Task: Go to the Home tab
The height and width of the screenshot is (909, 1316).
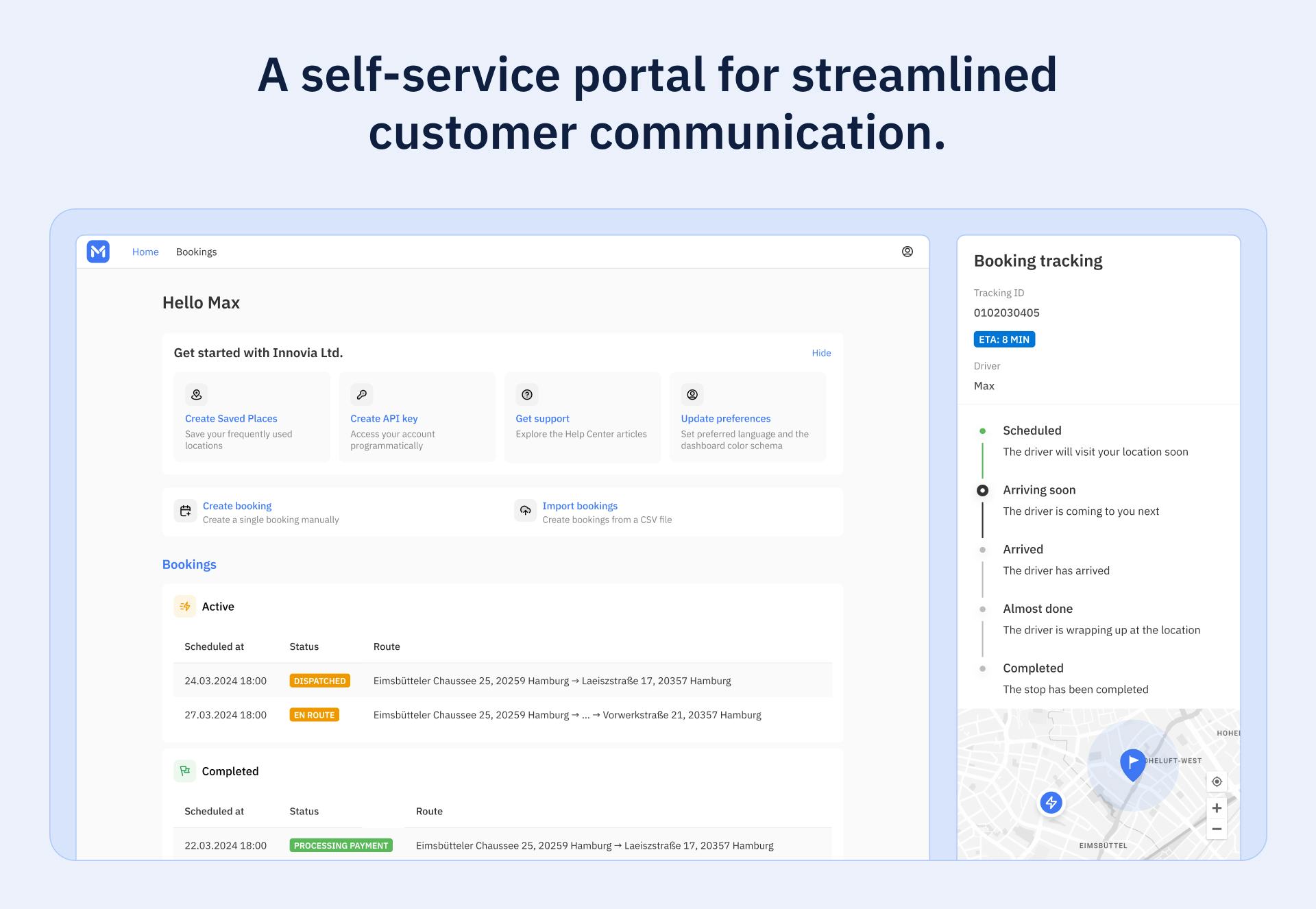Action: pyautogui.click(x=145, y=252)
